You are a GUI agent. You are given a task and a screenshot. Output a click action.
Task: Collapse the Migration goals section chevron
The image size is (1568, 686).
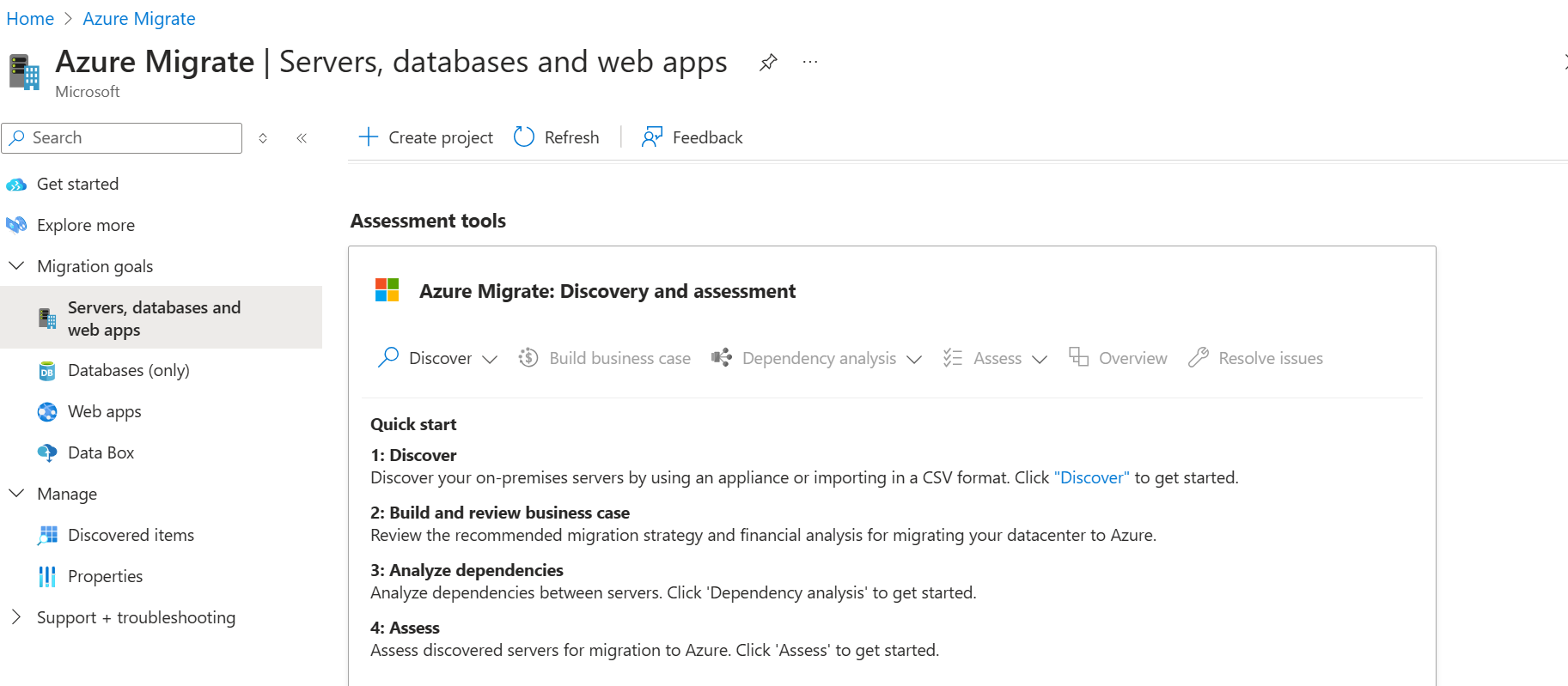16,266
